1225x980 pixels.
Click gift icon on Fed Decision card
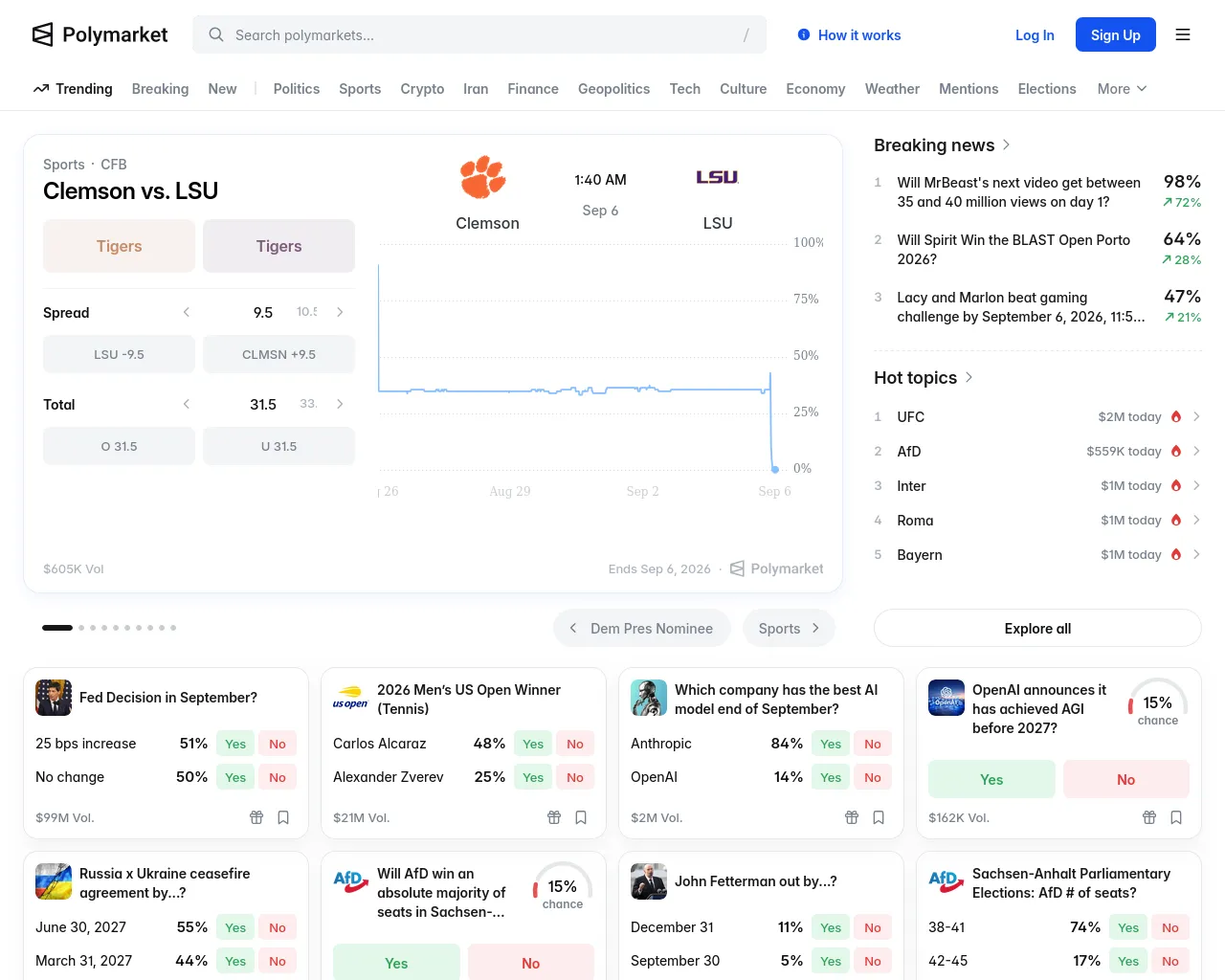coord(256,817)
